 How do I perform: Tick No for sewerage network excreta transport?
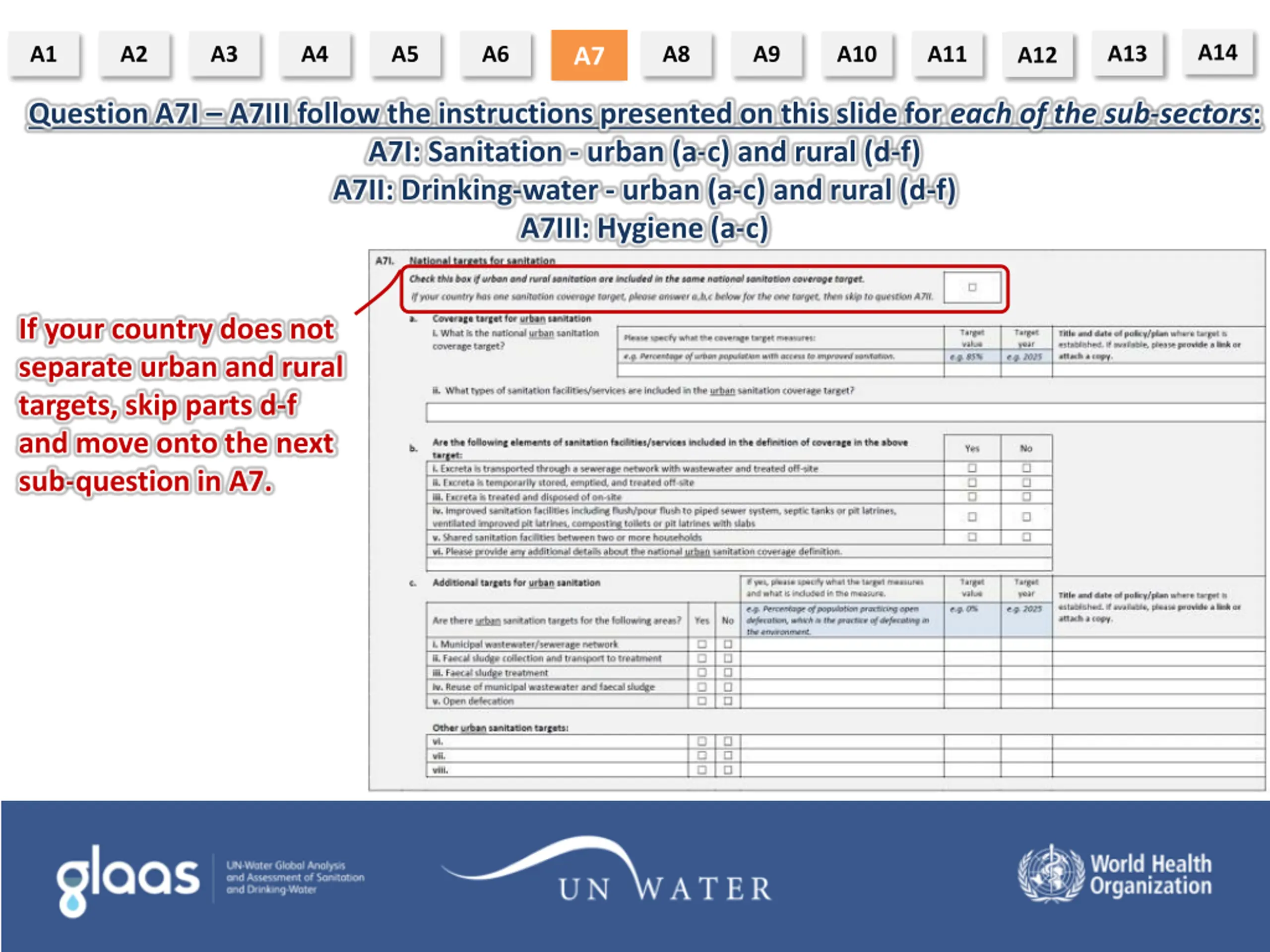[x=1026, y=468]
